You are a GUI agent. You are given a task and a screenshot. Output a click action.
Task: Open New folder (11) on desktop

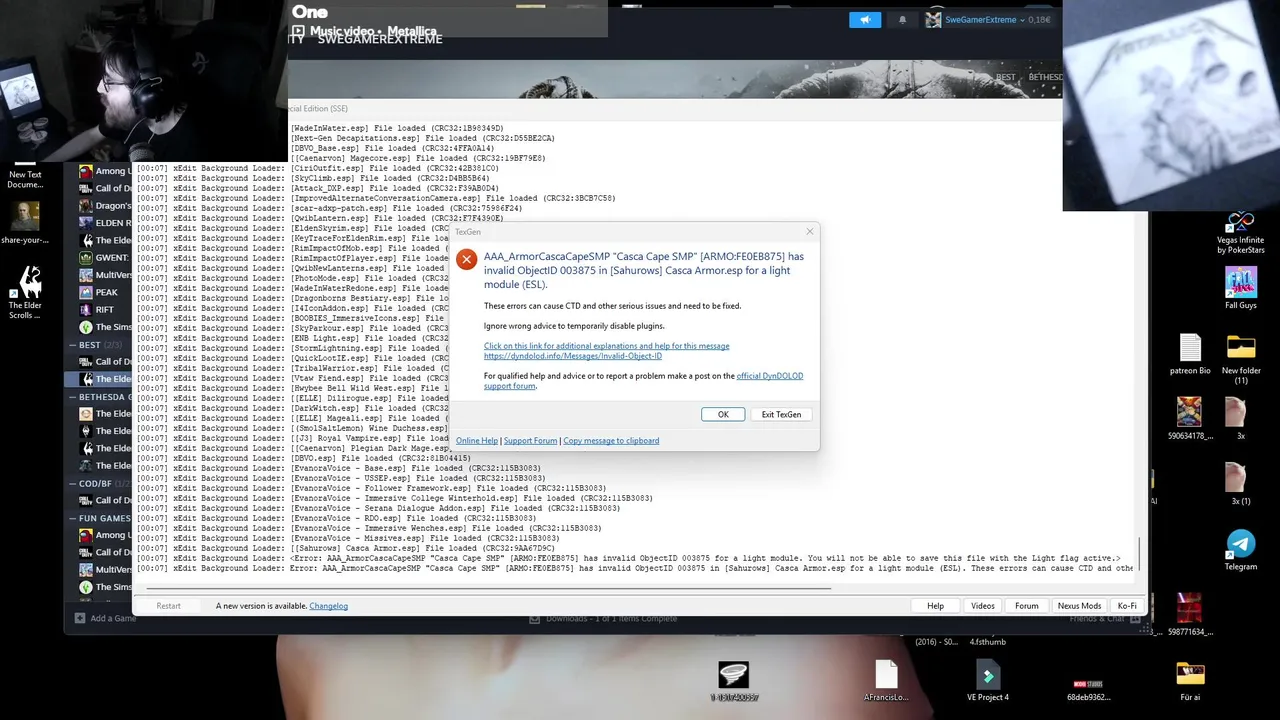pyautogui.click(x=1241, y=360)
